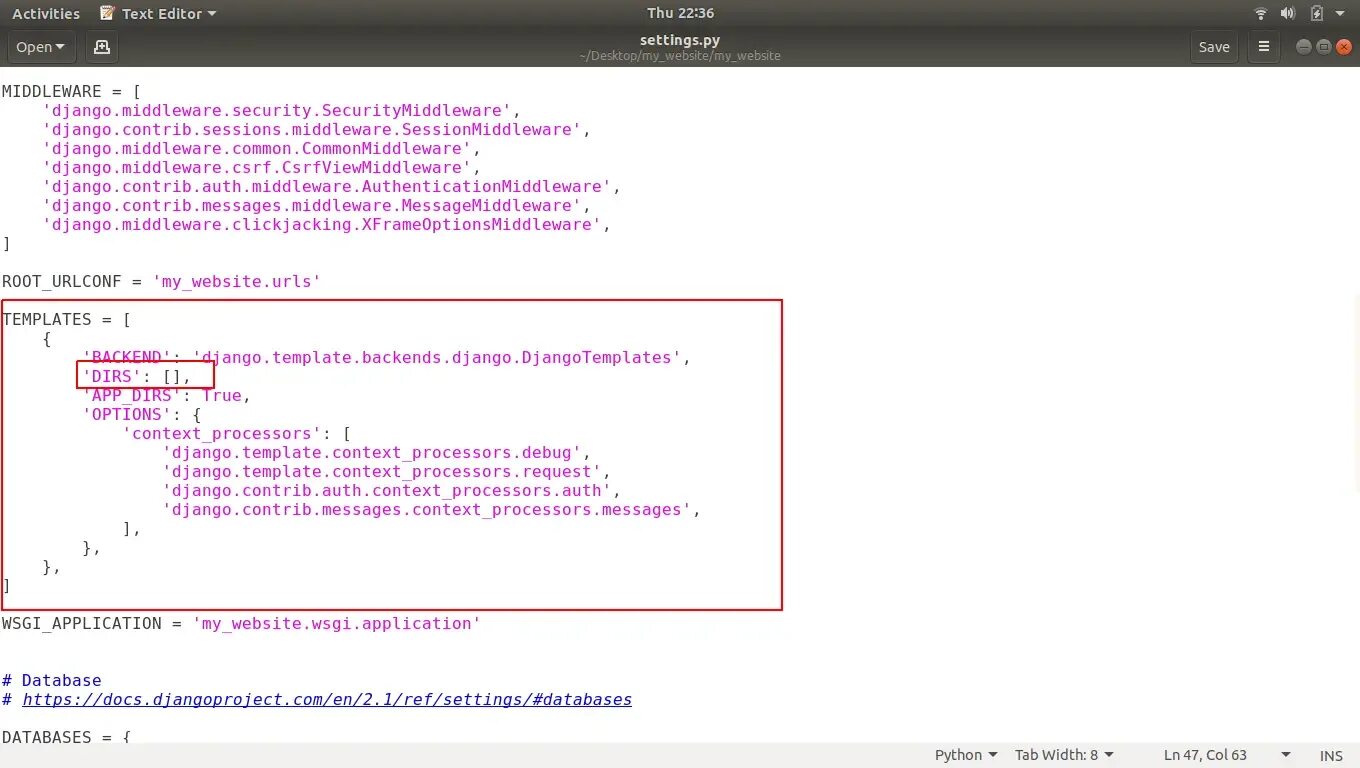Open the Tab Width selector
The width and height of the screenshot is (1360, 768).
(x=1064, y=755)
